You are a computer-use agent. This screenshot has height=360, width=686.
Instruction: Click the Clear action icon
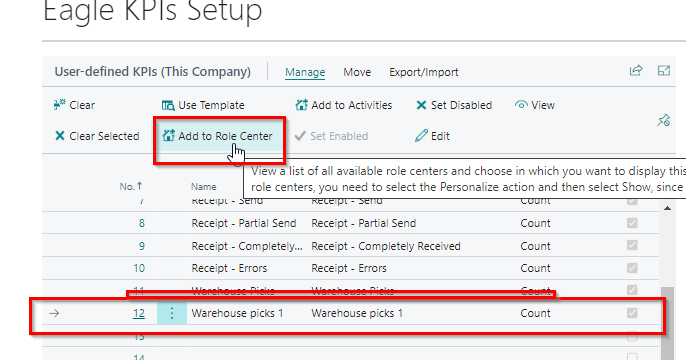coord(60,105)
